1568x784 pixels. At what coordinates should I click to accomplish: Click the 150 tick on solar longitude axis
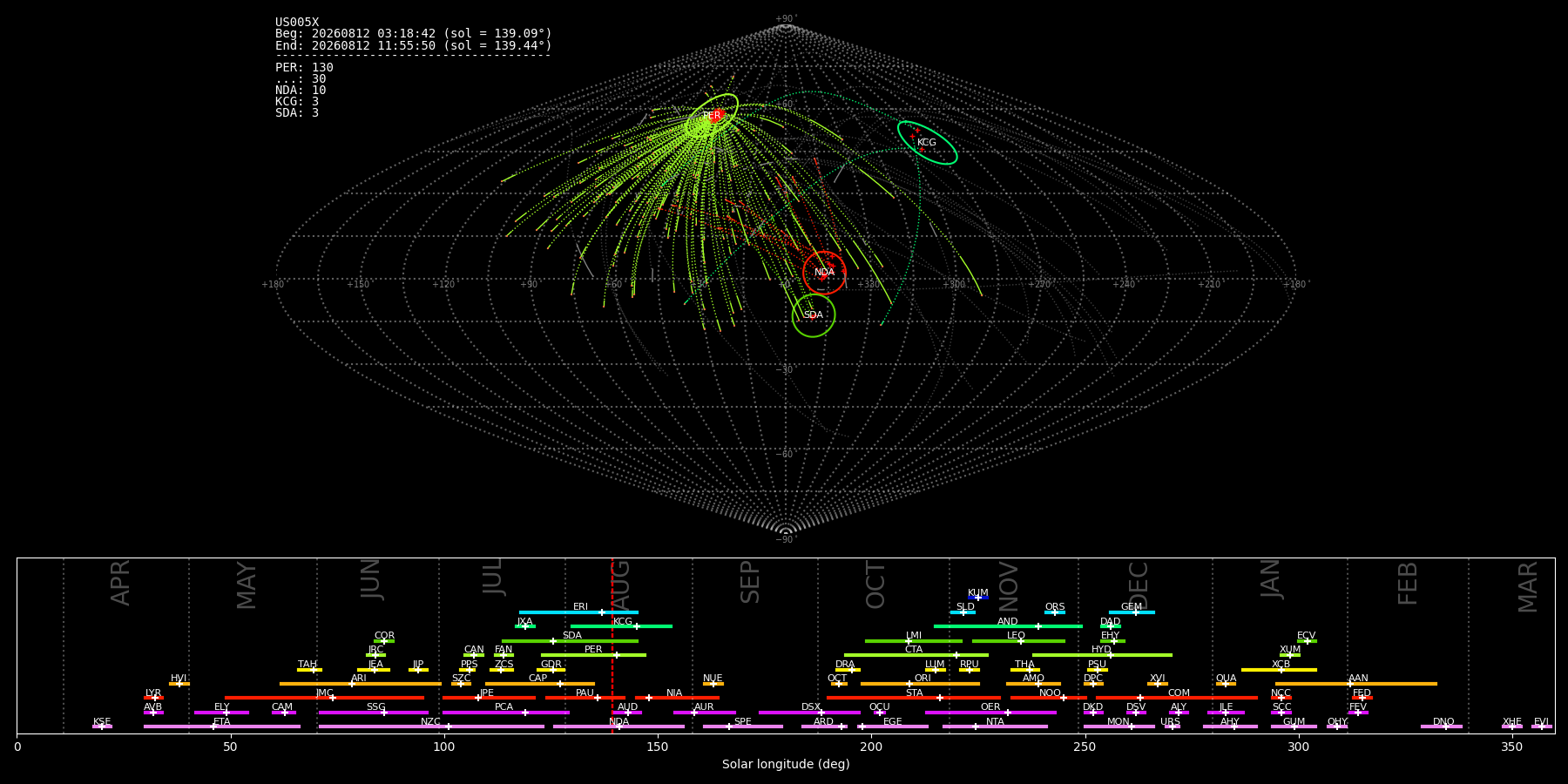pyautogui.click(x=658, y=747)
